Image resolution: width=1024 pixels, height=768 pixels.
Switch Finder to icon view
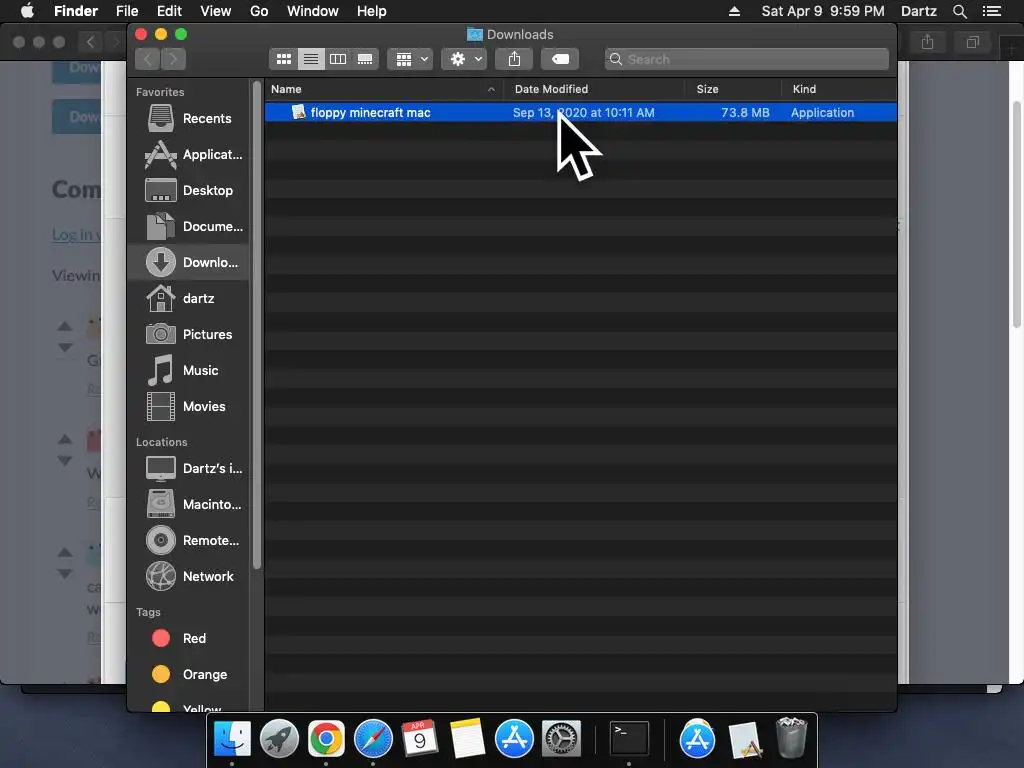click(283, 59)
